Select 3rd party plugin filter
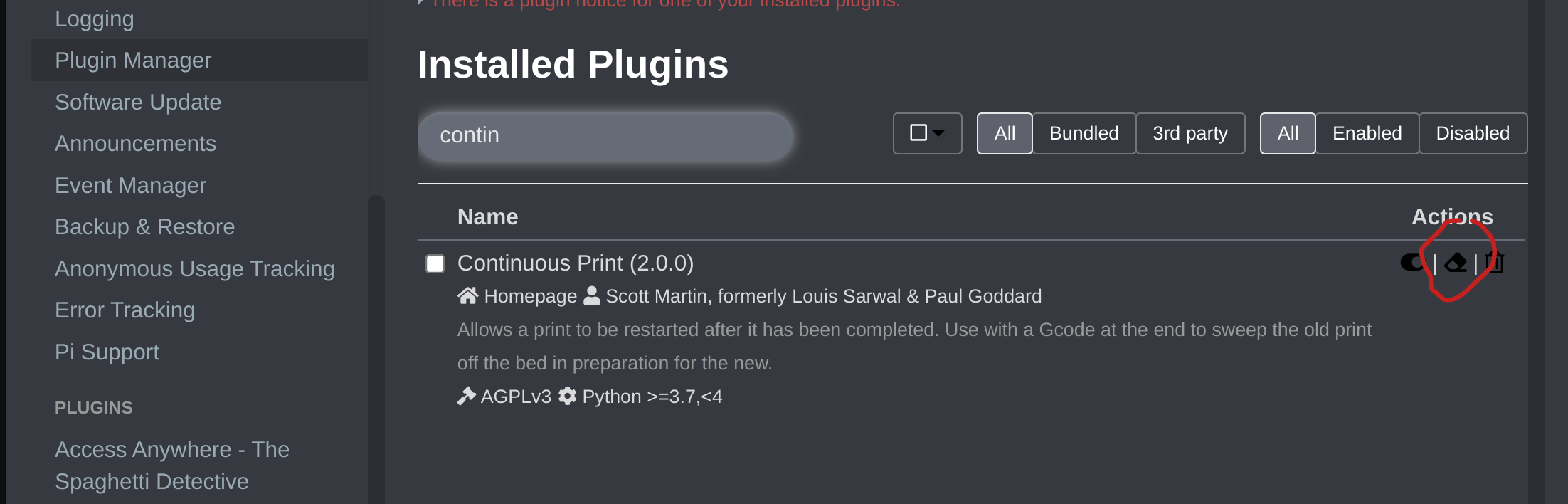The image size is (1568, 504). (1190, 132)
